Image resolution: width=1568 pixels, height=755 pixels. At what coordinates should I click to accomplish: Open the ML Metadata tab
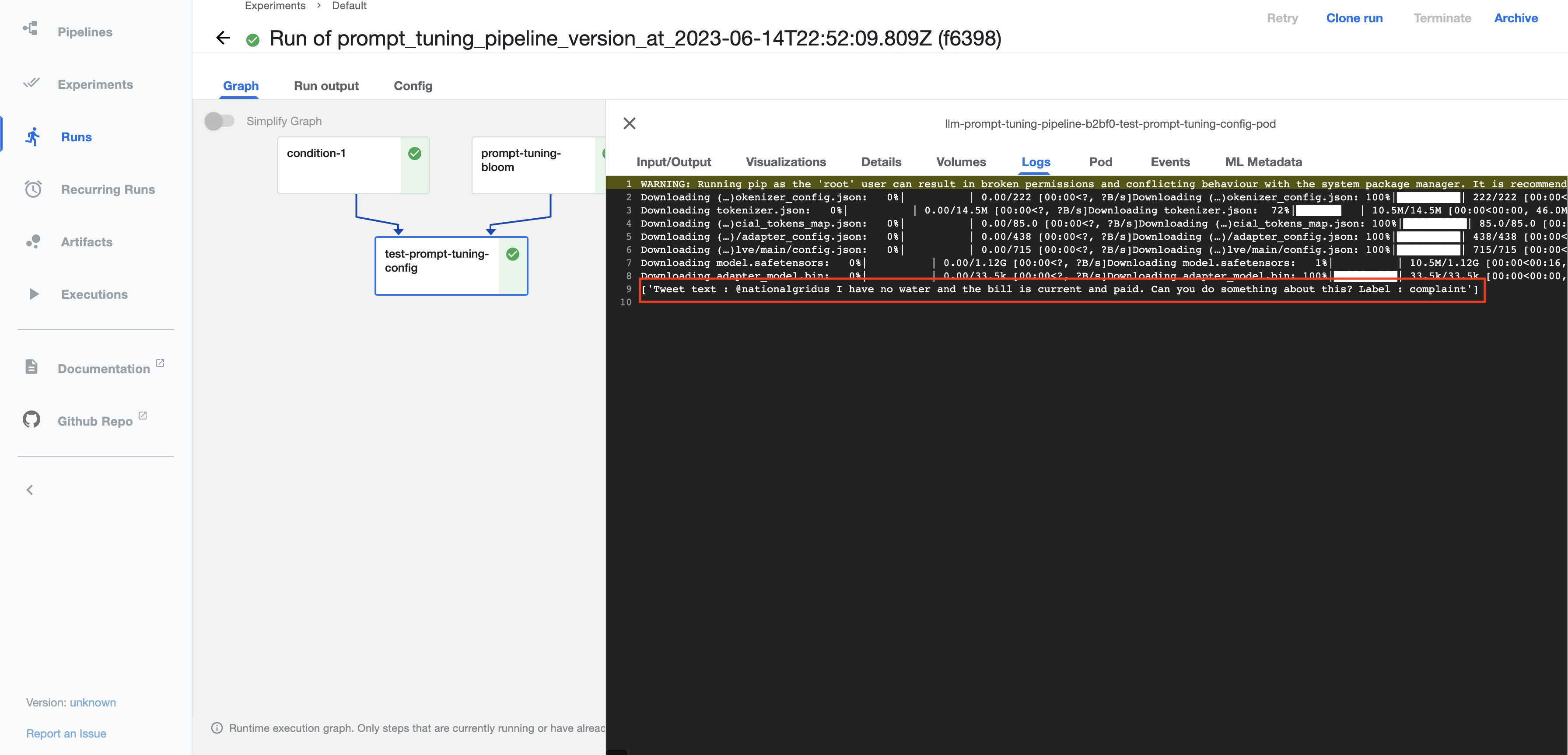[x=1263, y=162]
